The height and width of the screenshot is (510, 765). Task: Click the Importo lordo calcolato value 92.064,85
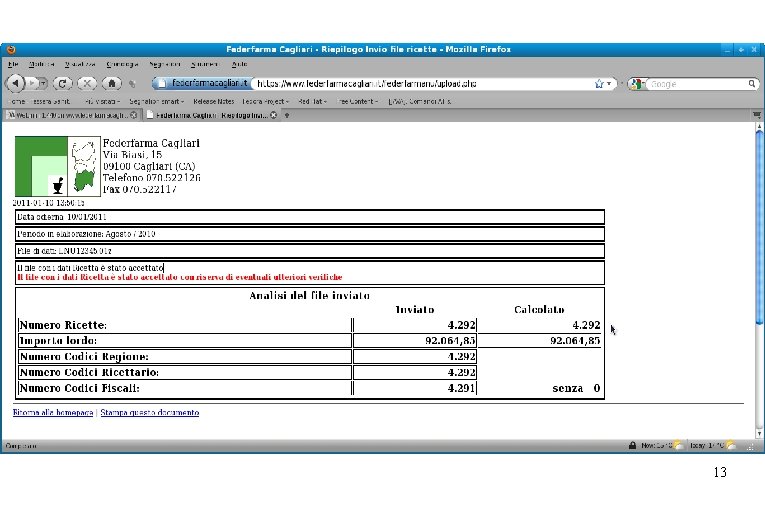(x=575, y=341)
